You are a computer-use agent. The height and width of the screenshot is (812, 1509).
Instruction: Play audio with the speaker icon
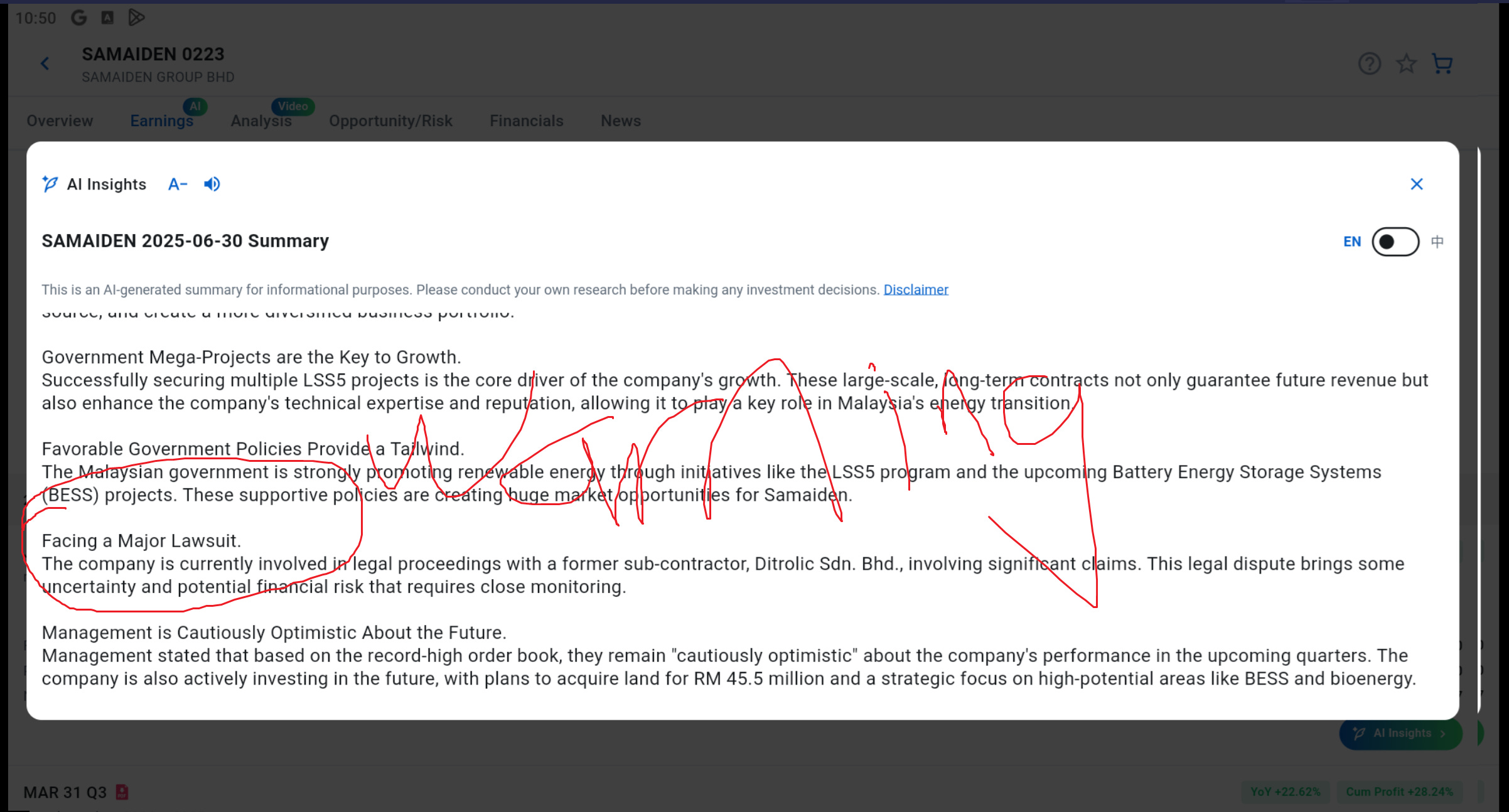pyautogui.click(x=212, y=184)
